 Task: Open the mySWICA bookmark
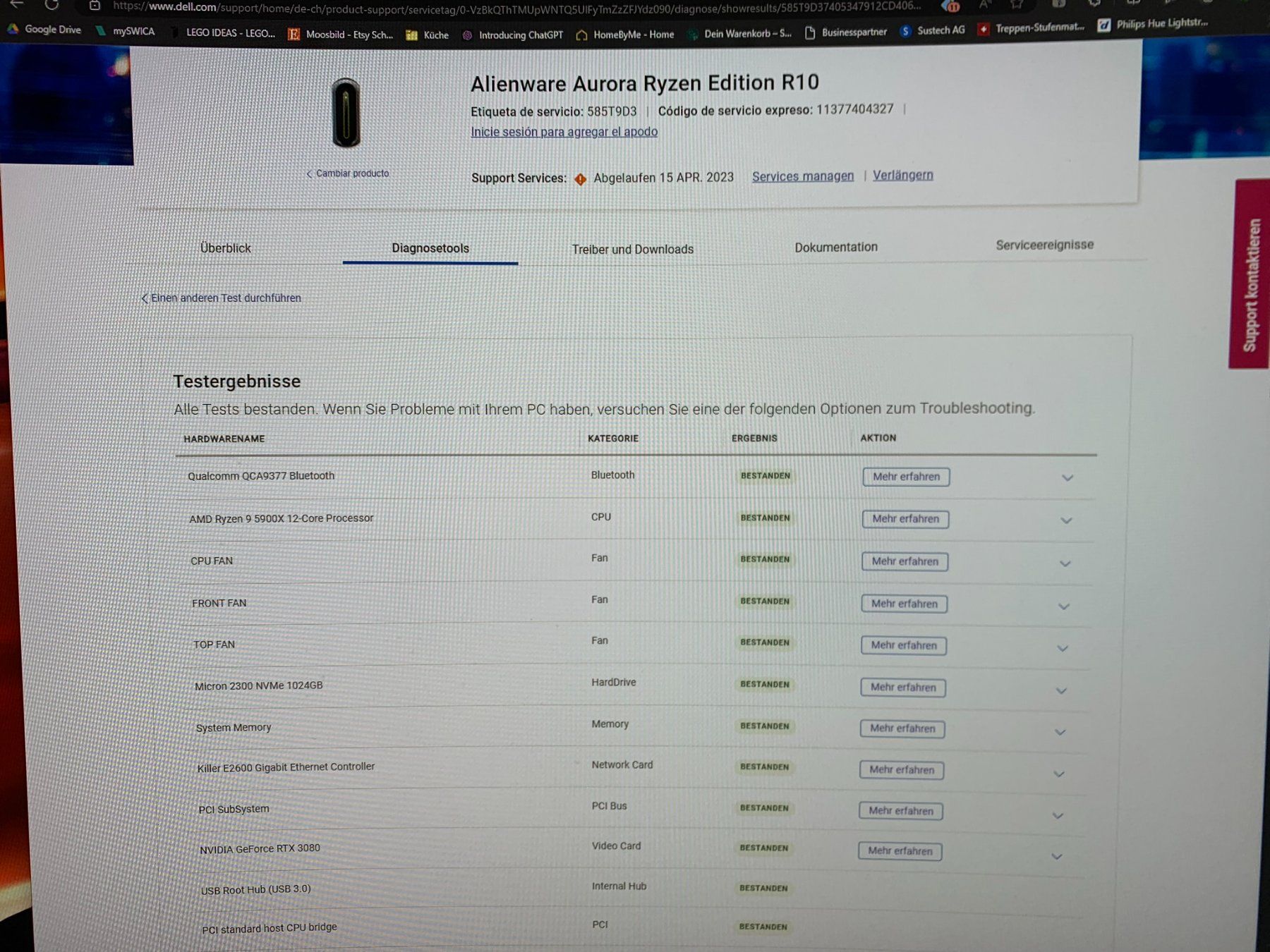tap(125, 31)
